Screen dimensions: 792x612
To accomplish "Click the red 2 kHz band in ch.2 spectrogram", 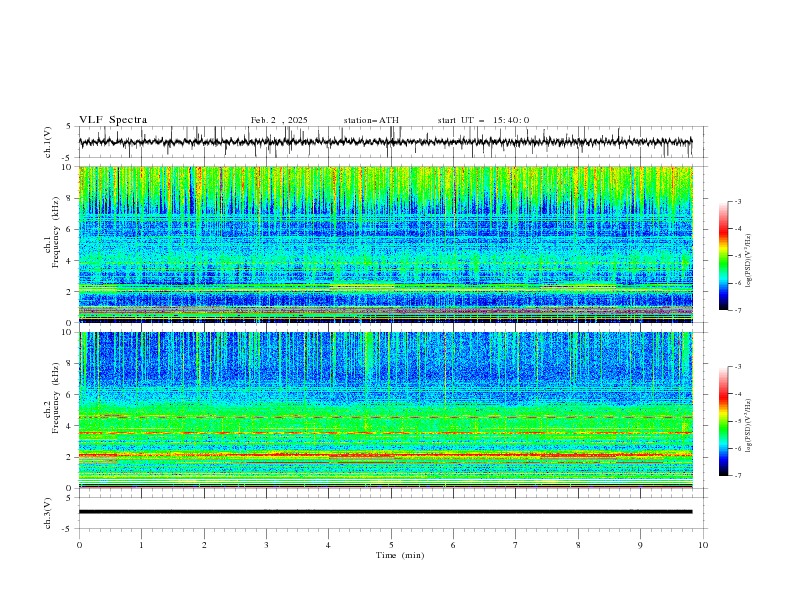I will (386, 455).
